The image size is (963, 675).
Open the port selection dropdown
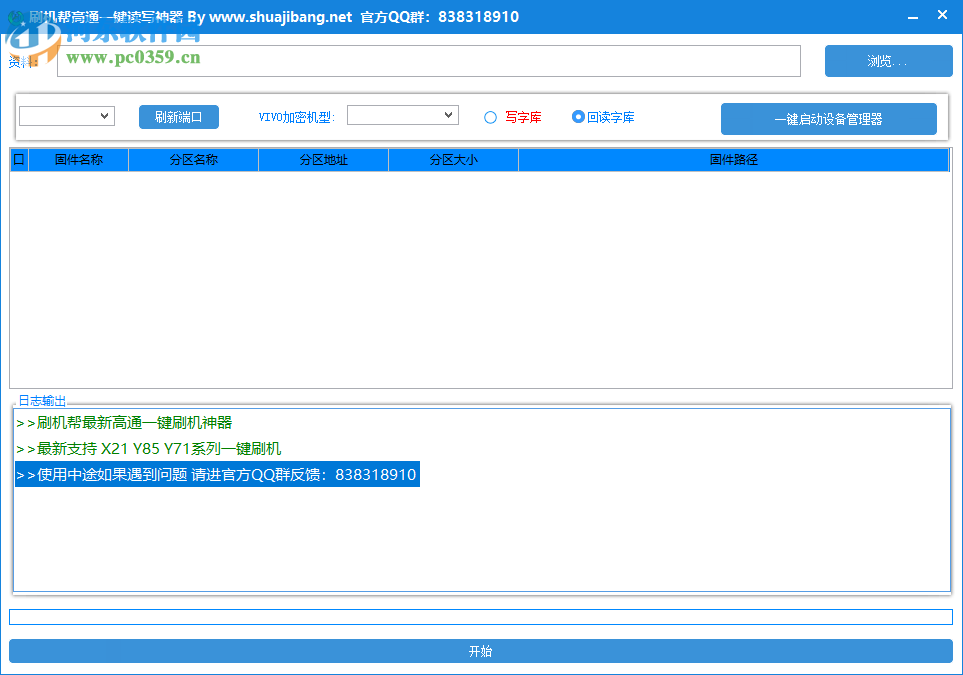(67, 115)
